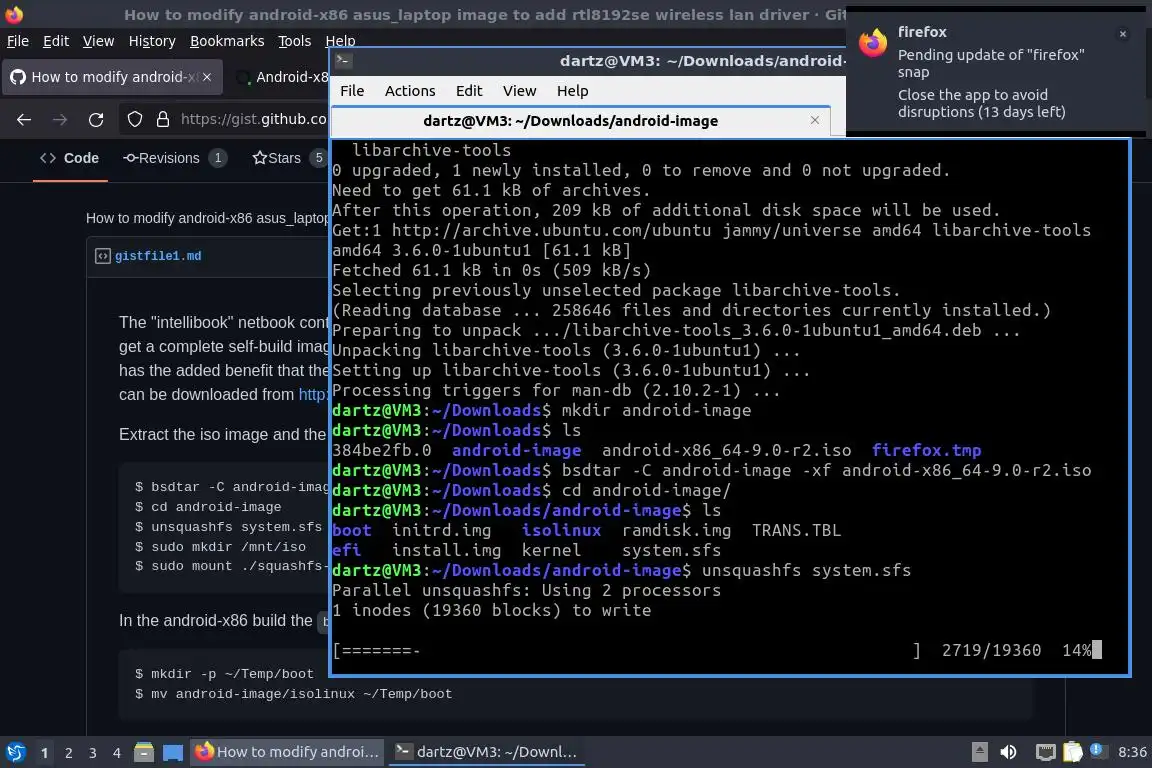1152x768 pixels.
Task: Reload the current Firefox page
Action: [x=96, y=120]
